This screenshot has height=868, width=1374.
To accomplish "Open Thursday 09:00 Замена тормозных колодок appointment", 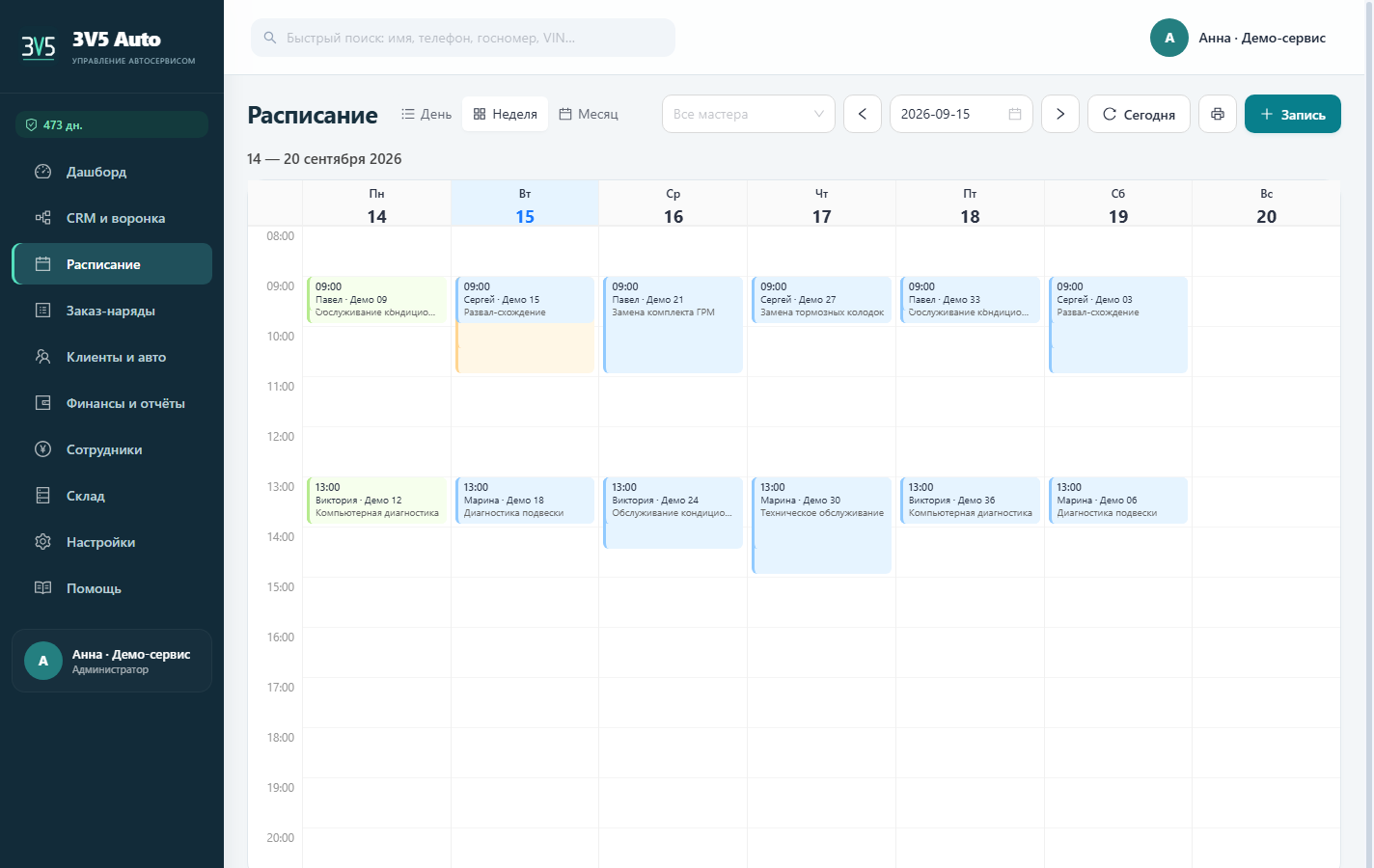I will [x=822, y=299].
